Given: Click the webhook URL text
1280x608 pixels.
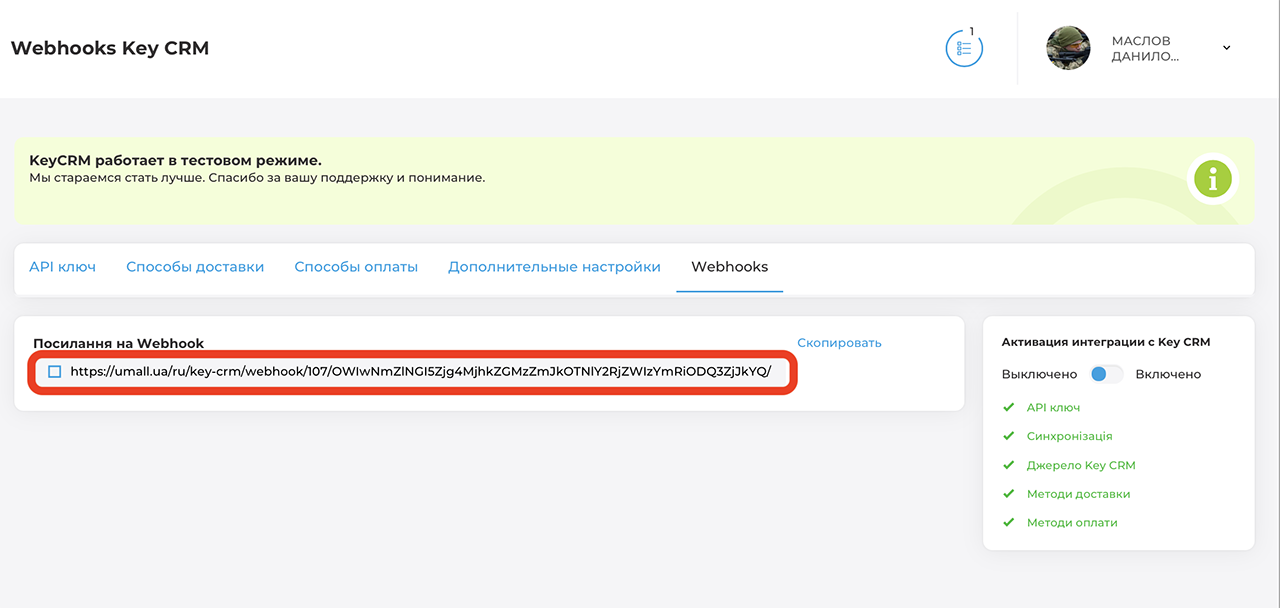Looking at the screenshot, I should (420, 372).
